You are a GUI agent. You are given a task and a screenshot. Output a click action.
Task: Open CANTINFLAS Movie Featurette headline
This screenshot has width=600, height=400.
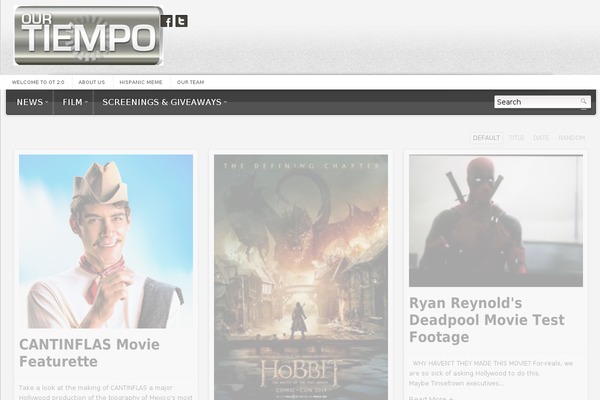pos(89,353)
